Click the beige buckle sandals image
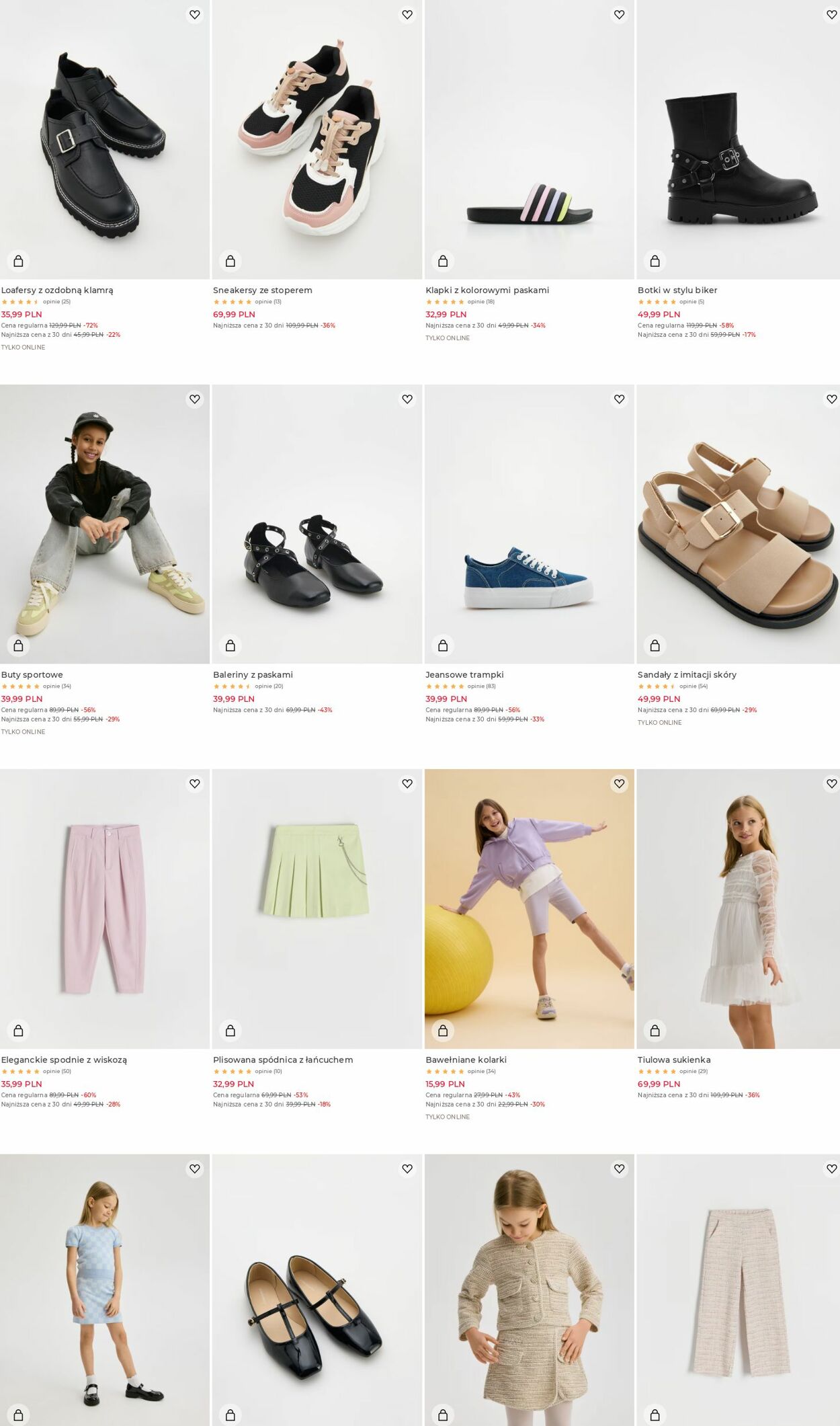840x1426 pixels. 739,524
